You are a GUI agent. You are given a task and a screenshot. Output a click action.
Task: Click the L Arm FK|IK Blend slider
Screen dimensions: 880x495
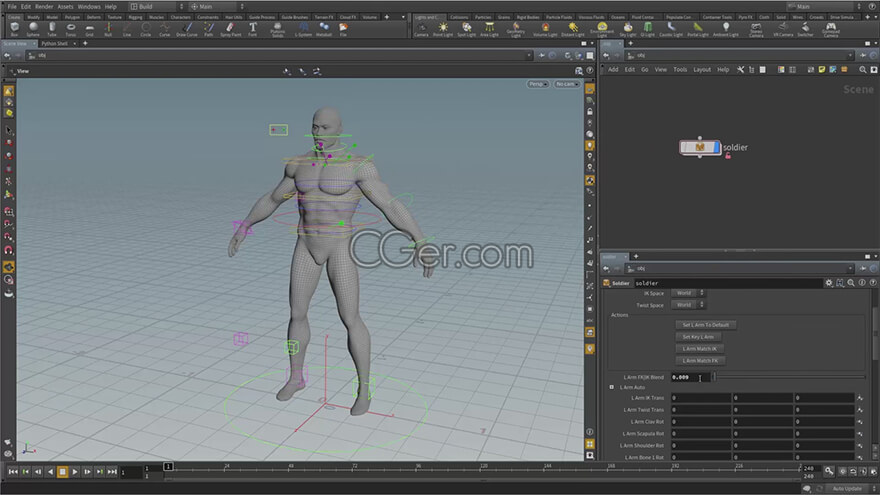pyautogui.click(x=789, y=377)
